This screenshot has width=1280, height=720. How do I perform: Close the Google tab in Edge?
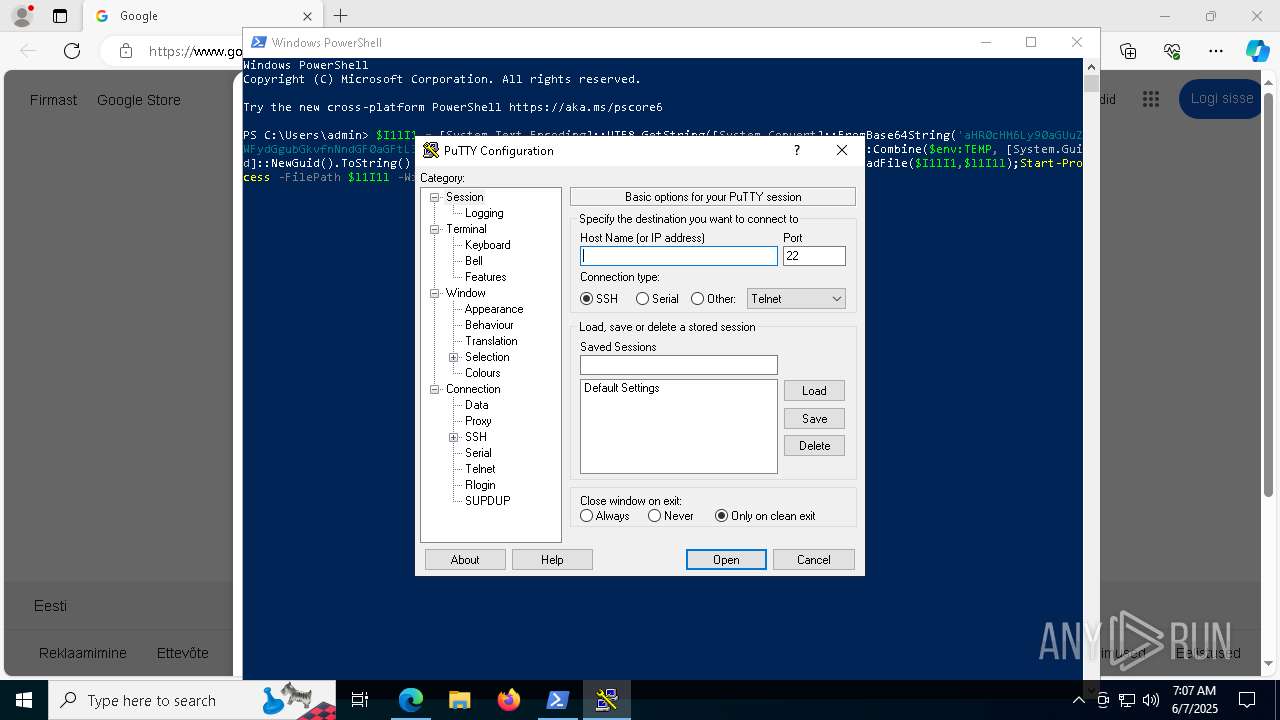coord(307,16)
